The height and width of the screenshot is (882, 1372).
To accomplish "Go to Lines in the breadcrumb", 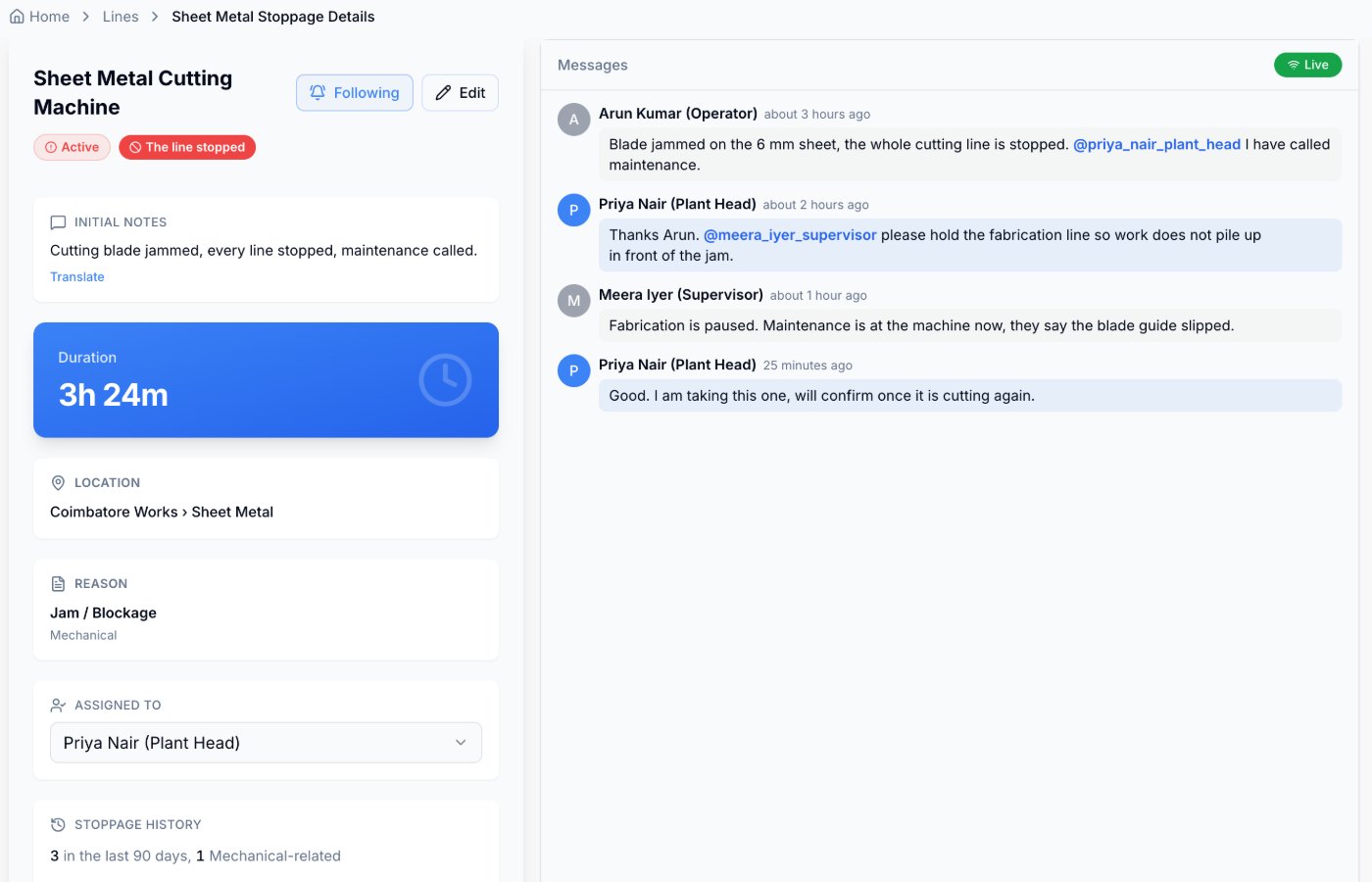I will (121, 17).
